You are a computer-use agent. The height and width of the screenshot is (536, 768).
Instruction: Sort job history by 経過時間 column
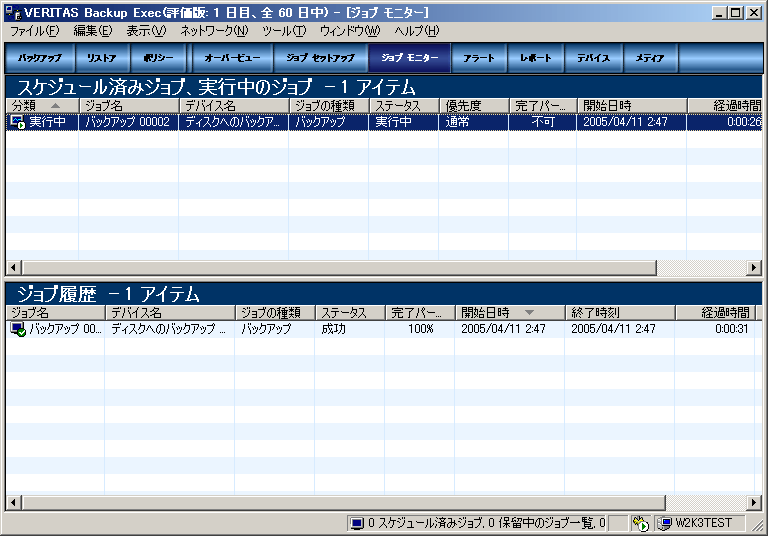(x=716, y=313)
